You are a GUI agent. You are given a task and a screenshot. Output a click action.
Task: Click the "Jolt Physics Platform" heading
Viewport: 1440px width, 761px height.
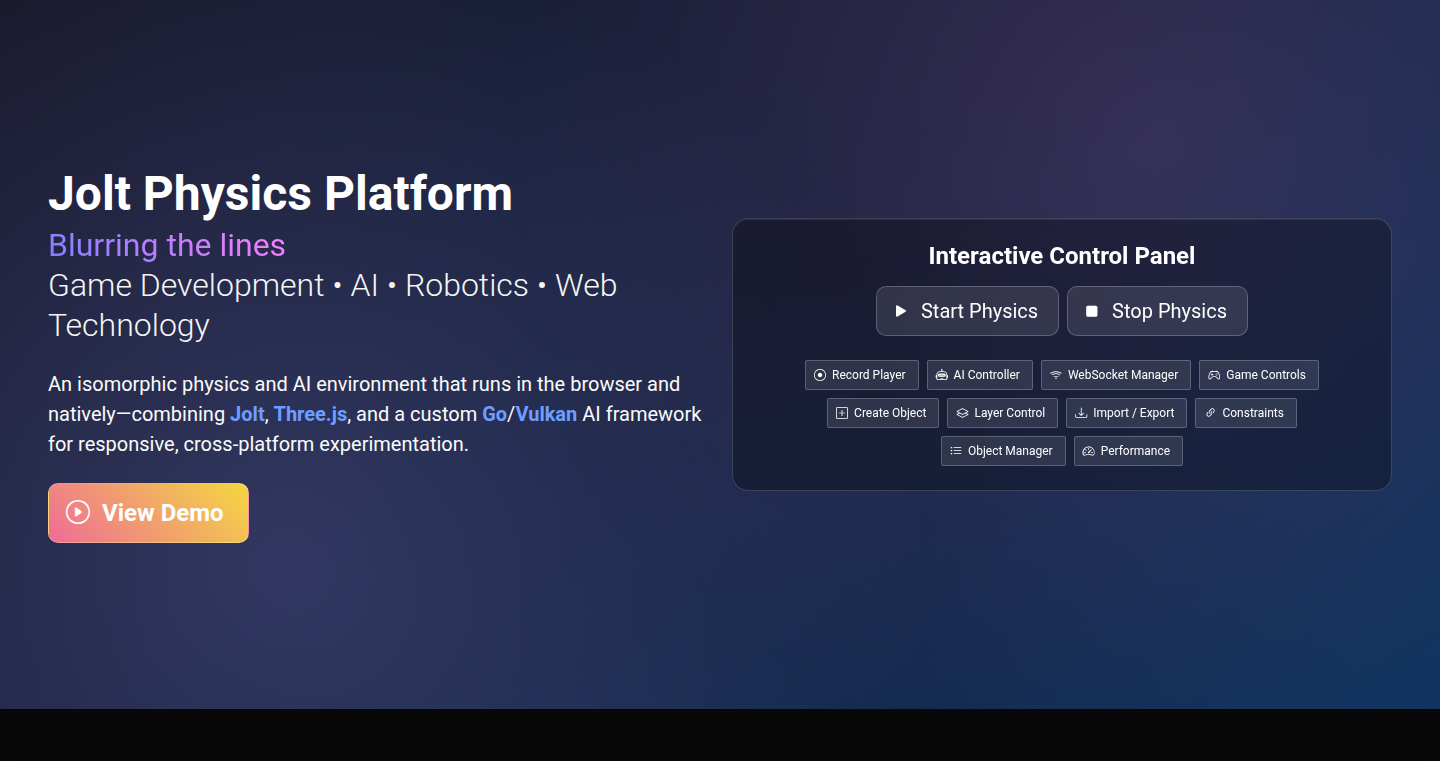coord(280,193)
